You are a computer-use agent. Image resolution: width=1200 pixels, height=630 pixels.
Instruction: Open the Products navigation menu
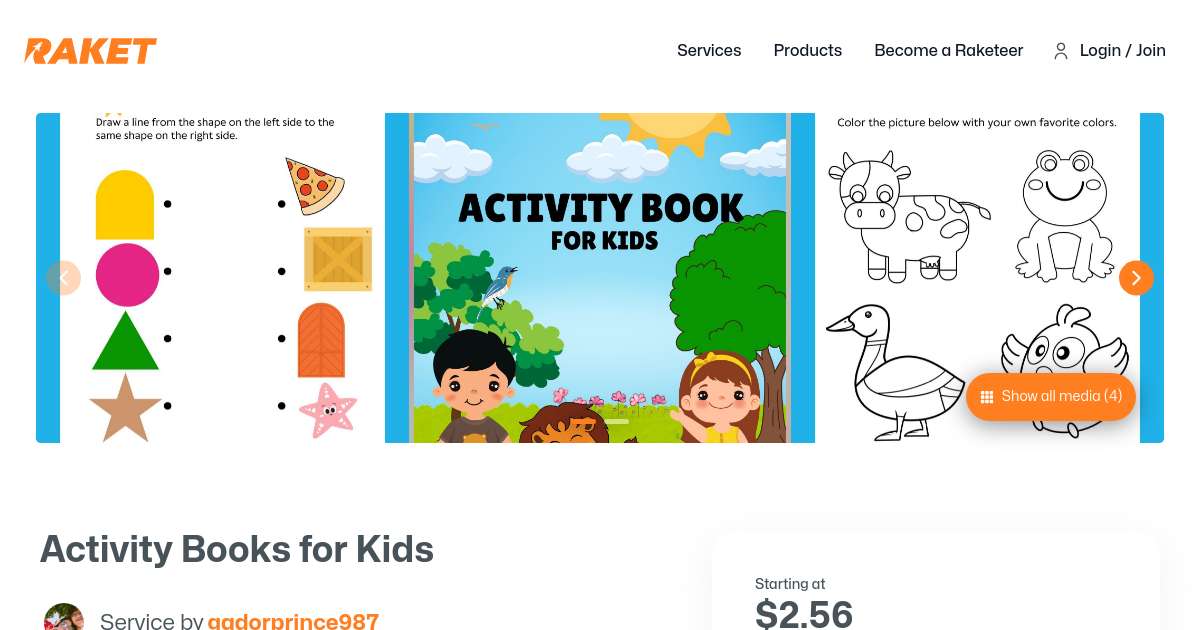pos(808,51)
